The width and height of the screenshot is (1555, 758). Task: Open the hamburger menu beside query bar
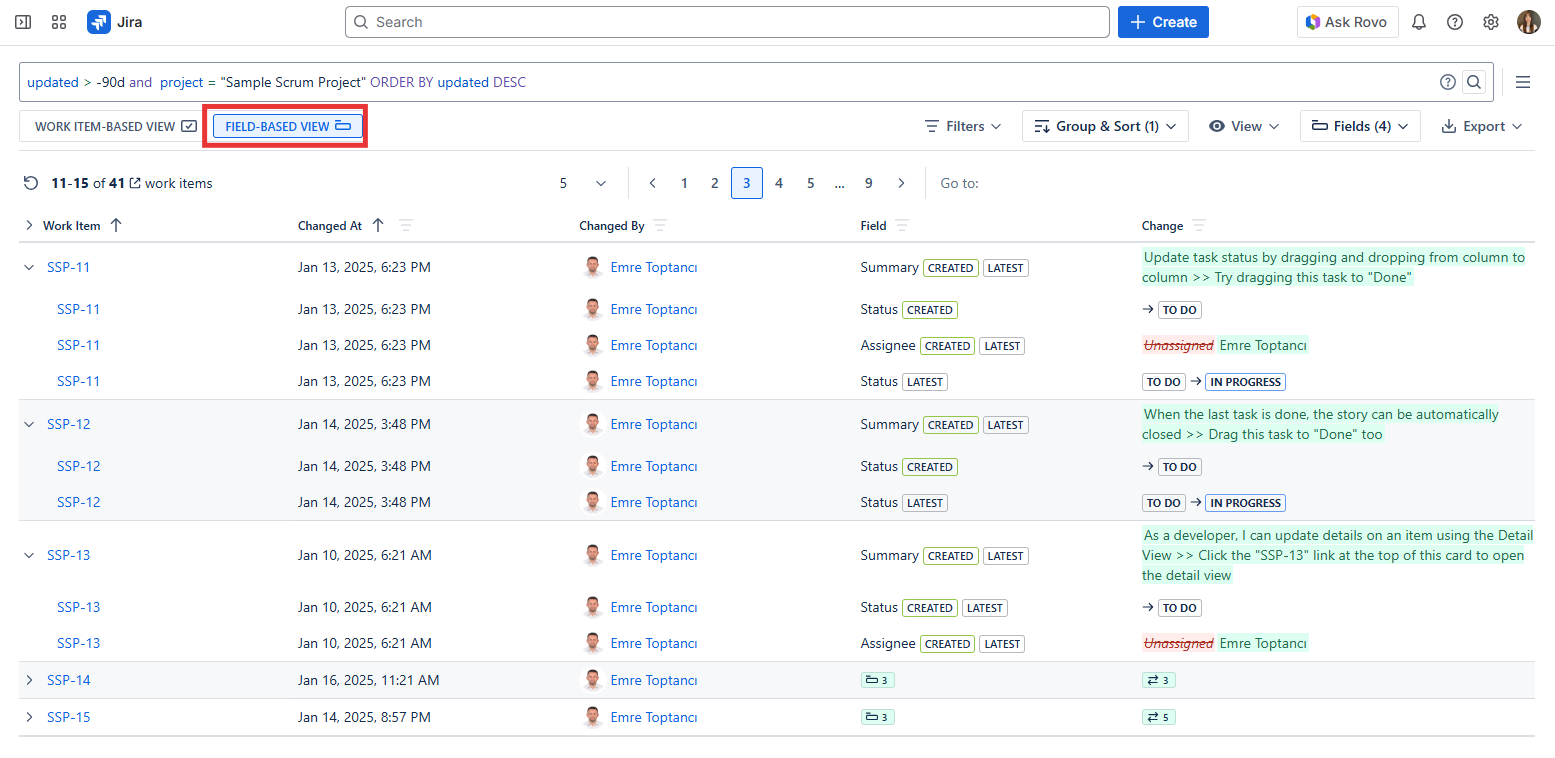click(x=1523, y=82)
